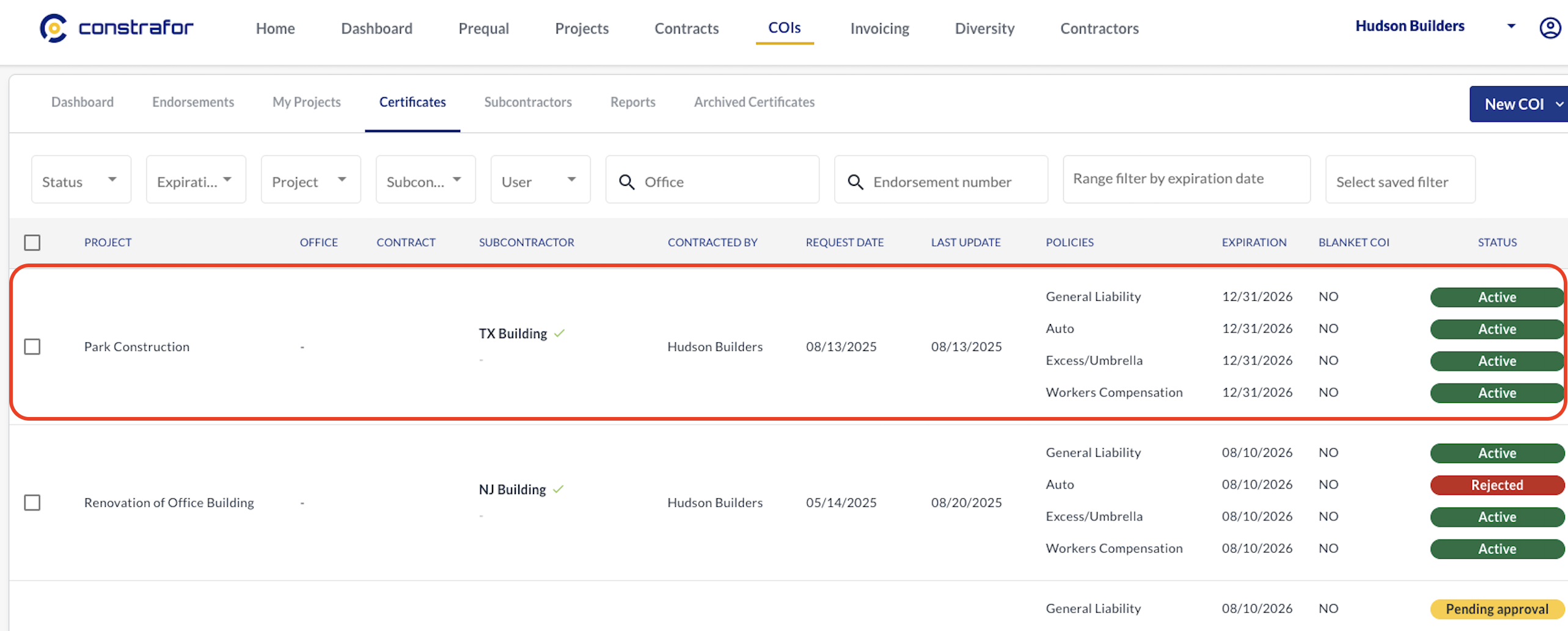
Task: Click Active badge for Park Construction Workers Compensation
Action: pyautogui.click(x=1497, y=393)
